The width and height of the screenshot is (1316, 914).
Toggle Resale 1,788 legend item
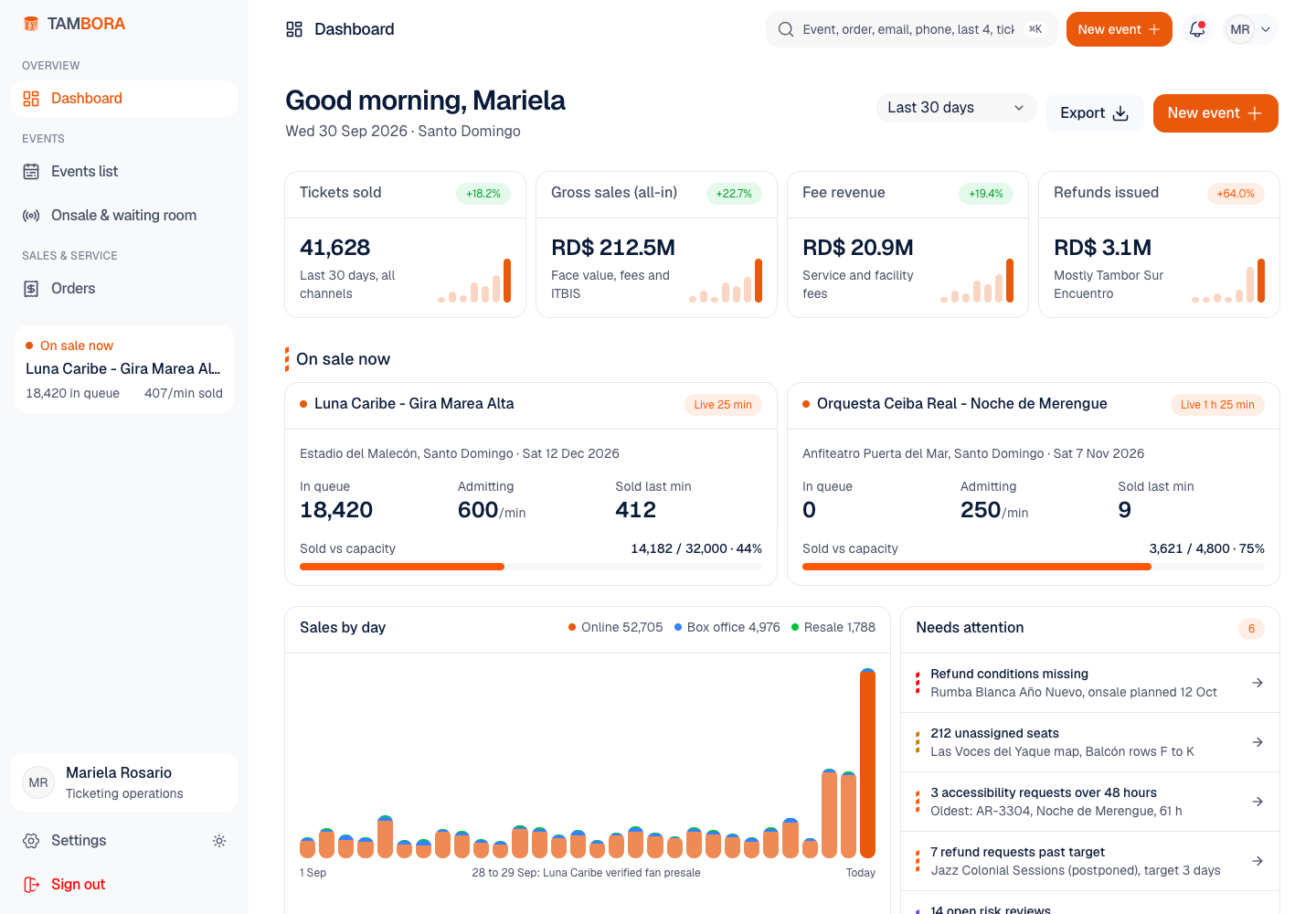[x=833, y=627]
